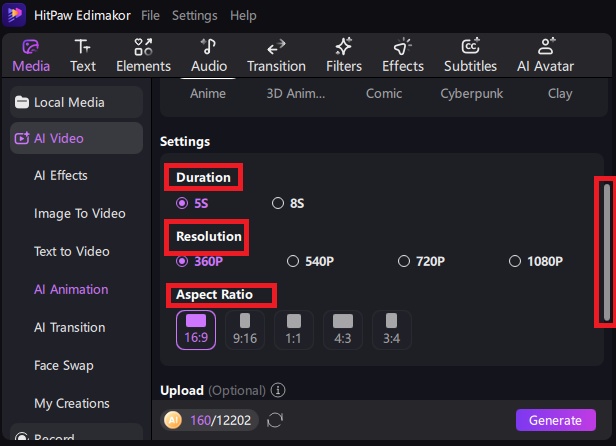Select the 9:16 aspect ratio

pyautogui.click(x=244, y=329)
